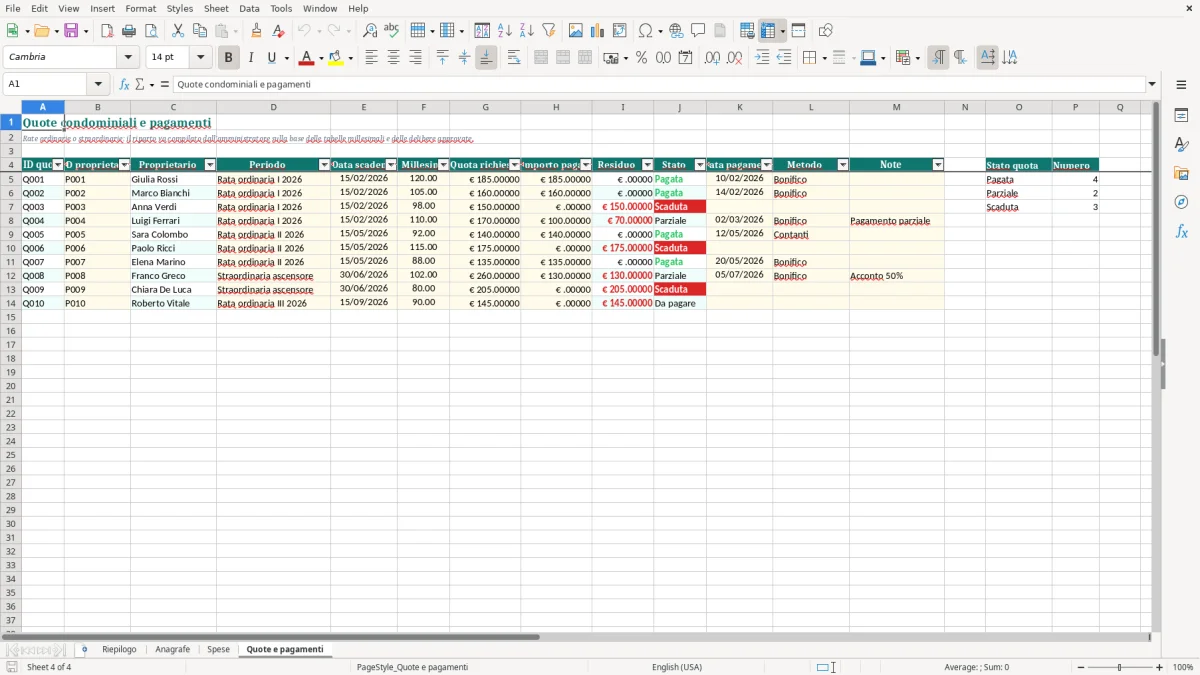Insert comment speech bubble icon

pos(698,31)
